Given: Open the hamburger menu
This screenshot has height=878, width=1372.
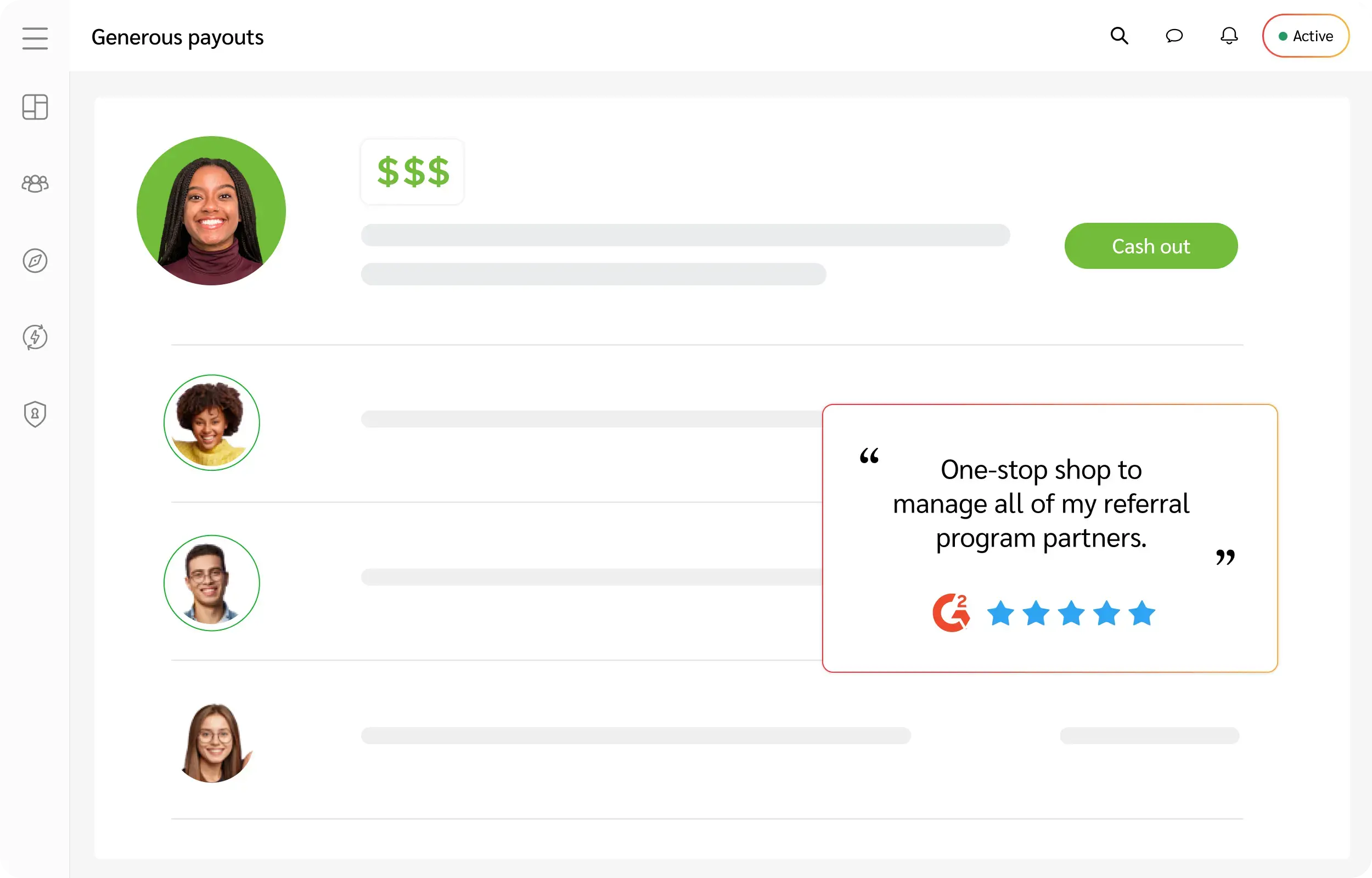Looking at the screenshot, I should point(35,38).
